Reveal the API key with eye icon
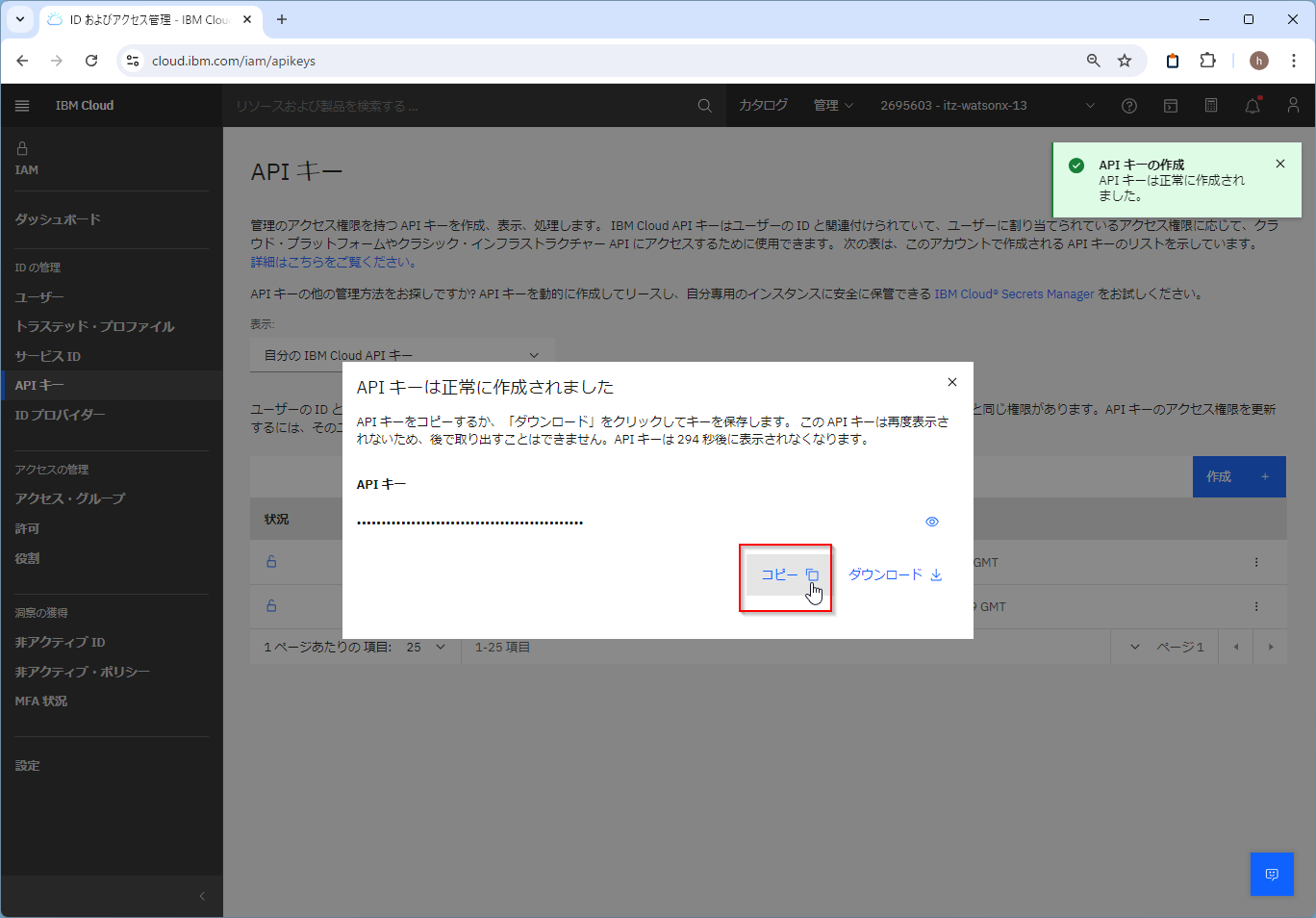This screenshot has width=1316, height=918. (932, 522)
